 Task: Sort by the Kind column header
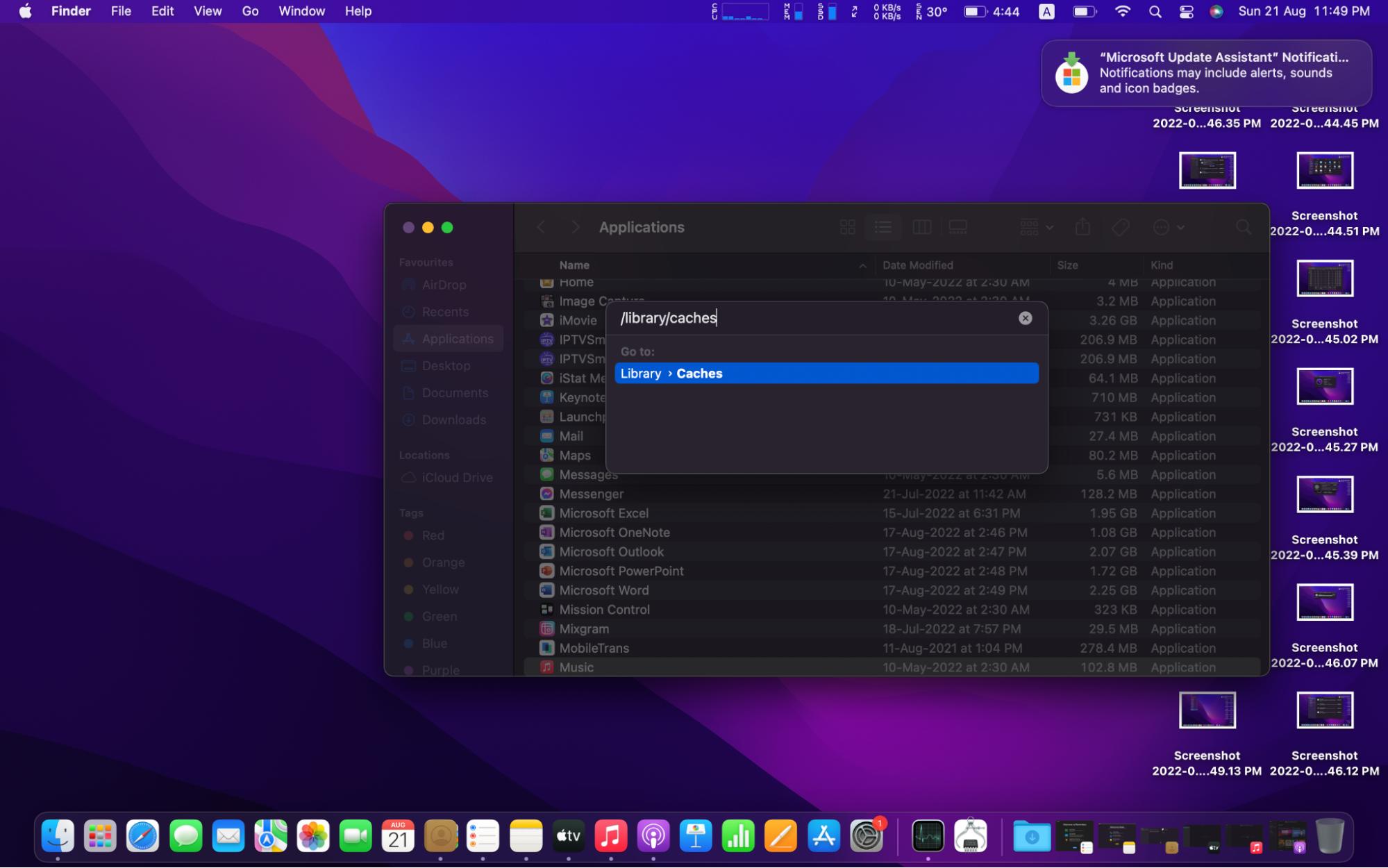[1161, 265]
